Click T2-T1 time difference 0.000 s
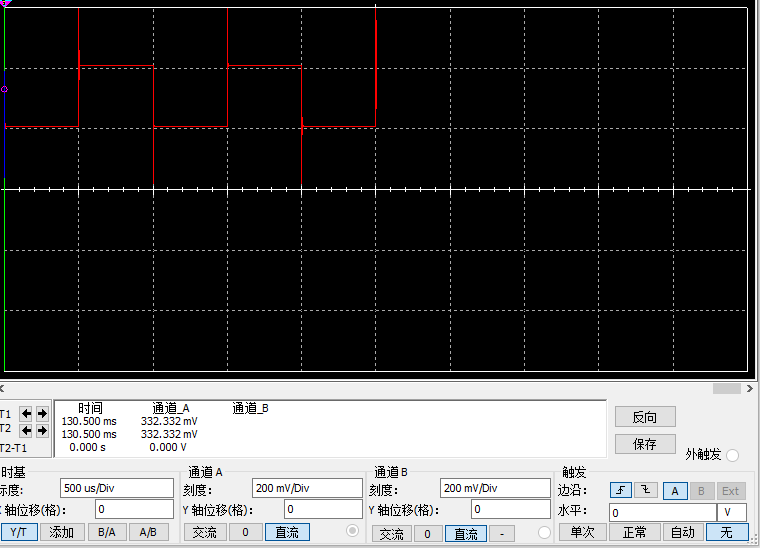Viewport: 760px width, 548px height. click(x=87, y=447)
